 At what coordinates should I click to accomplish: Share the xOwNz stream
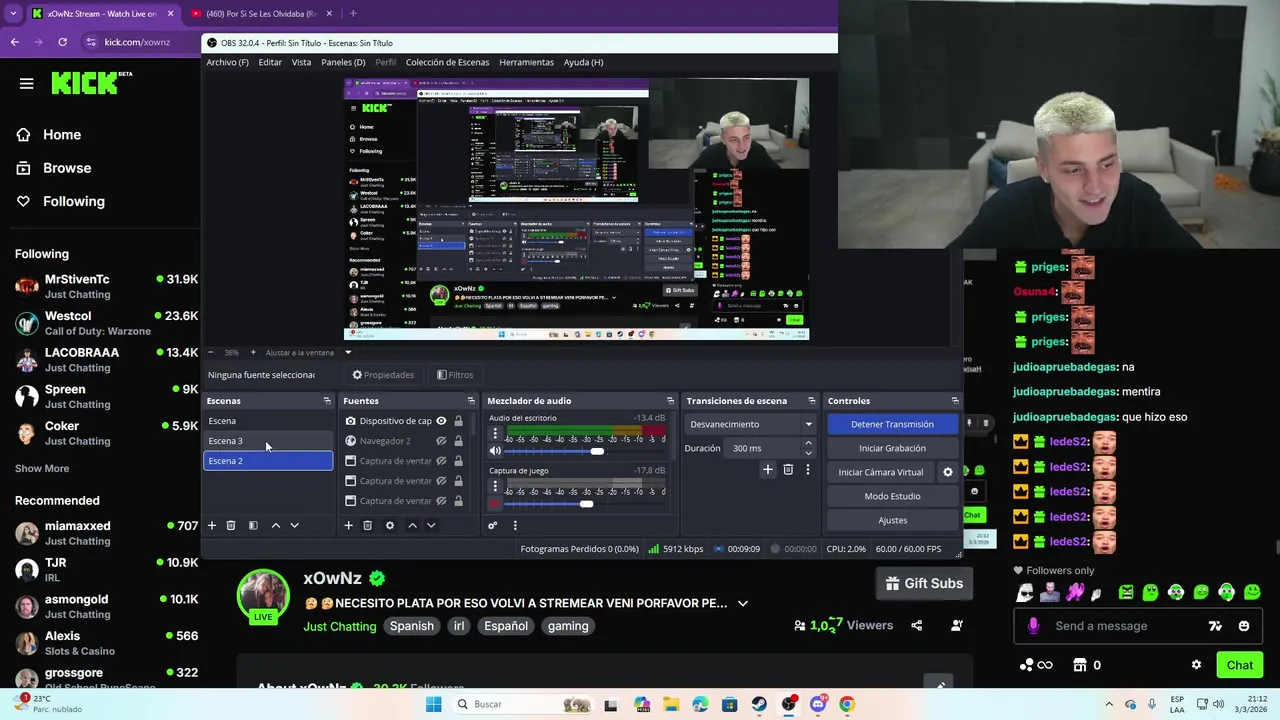click(x=917, y=625)
